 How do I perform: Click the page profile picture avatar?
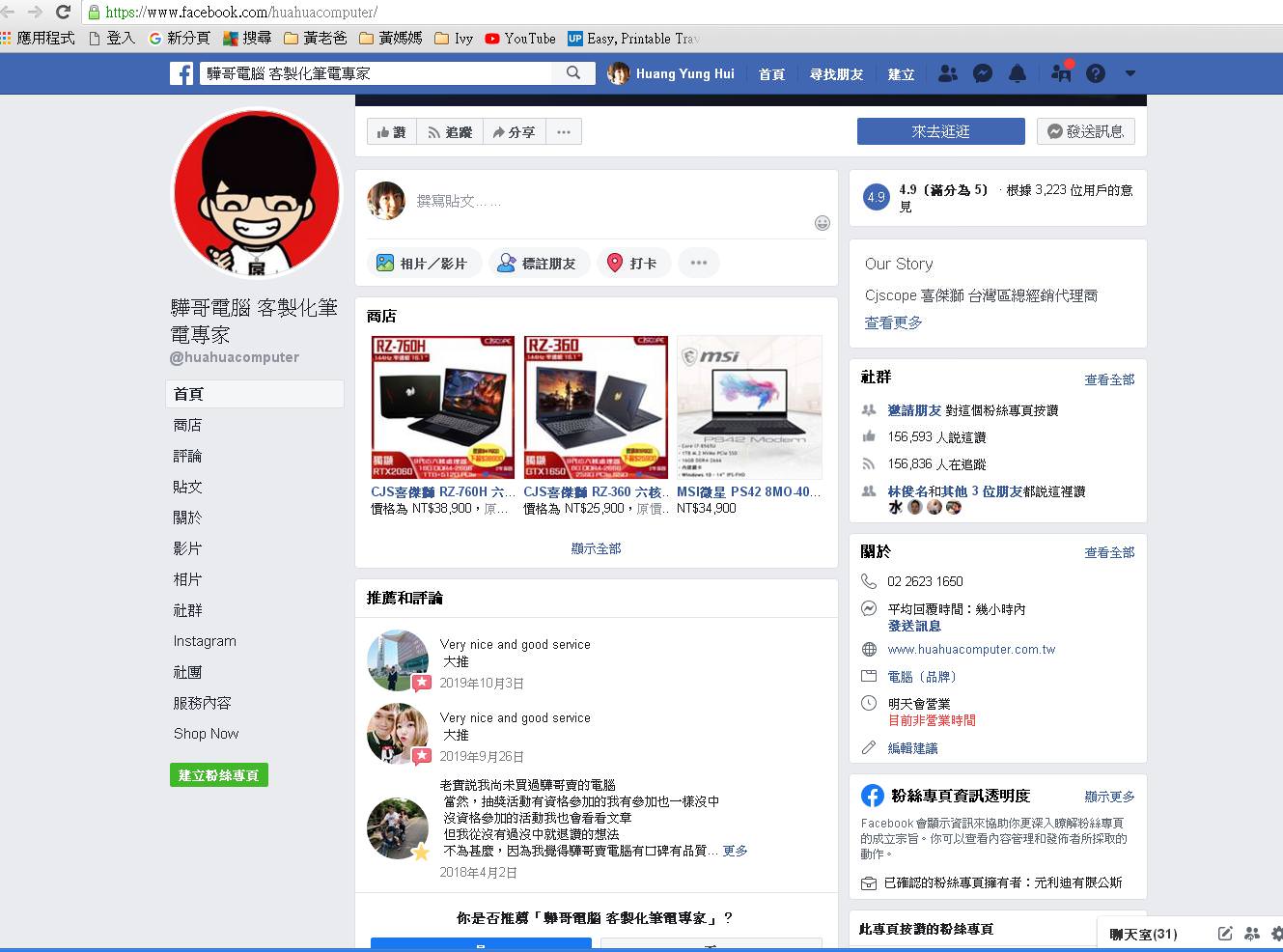[257, 192]
